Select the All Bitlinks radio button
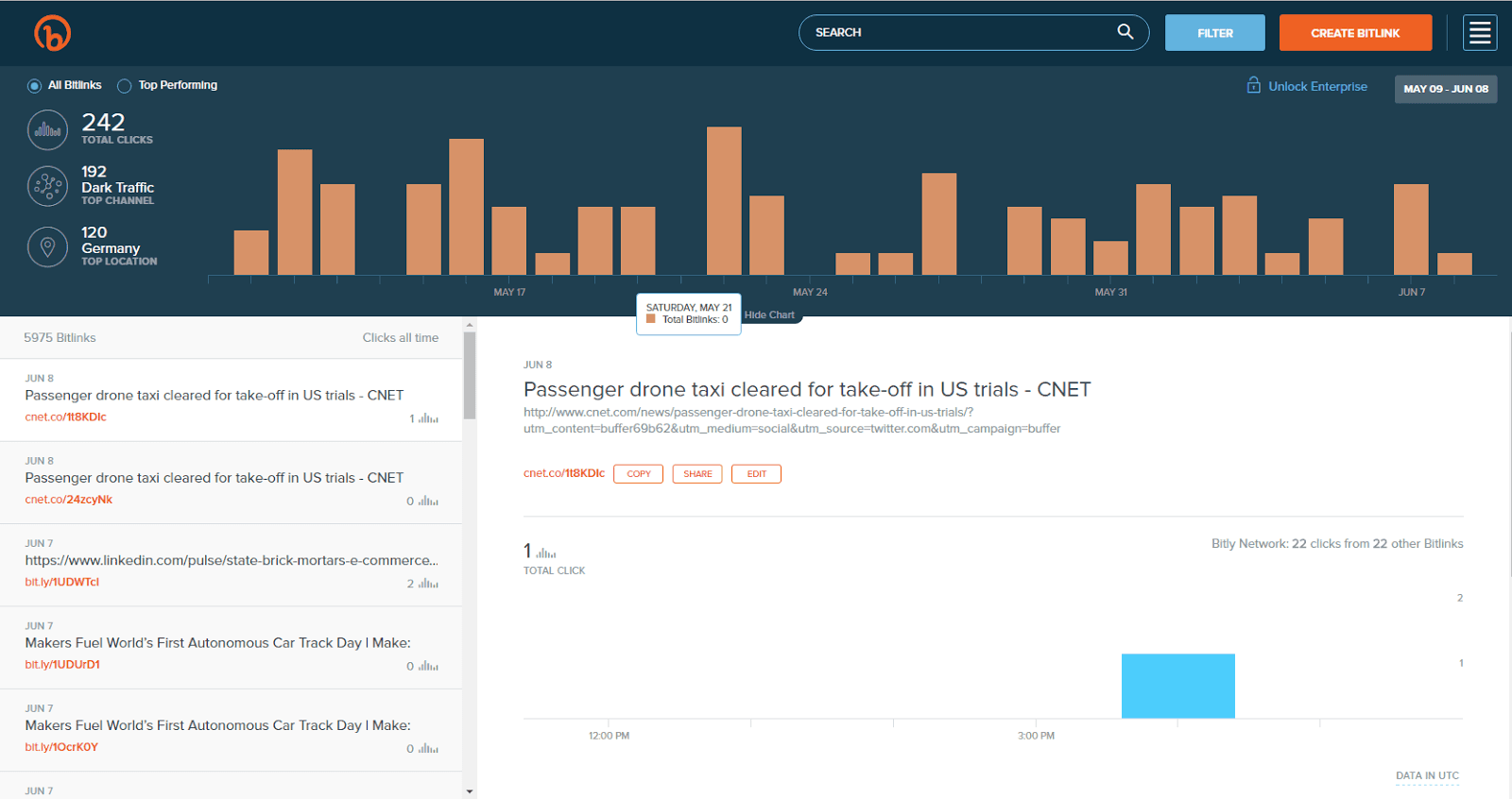Image resolution: width=1512 pixels, height=799 pixels. pyautogui.click(x=34, y=86)
